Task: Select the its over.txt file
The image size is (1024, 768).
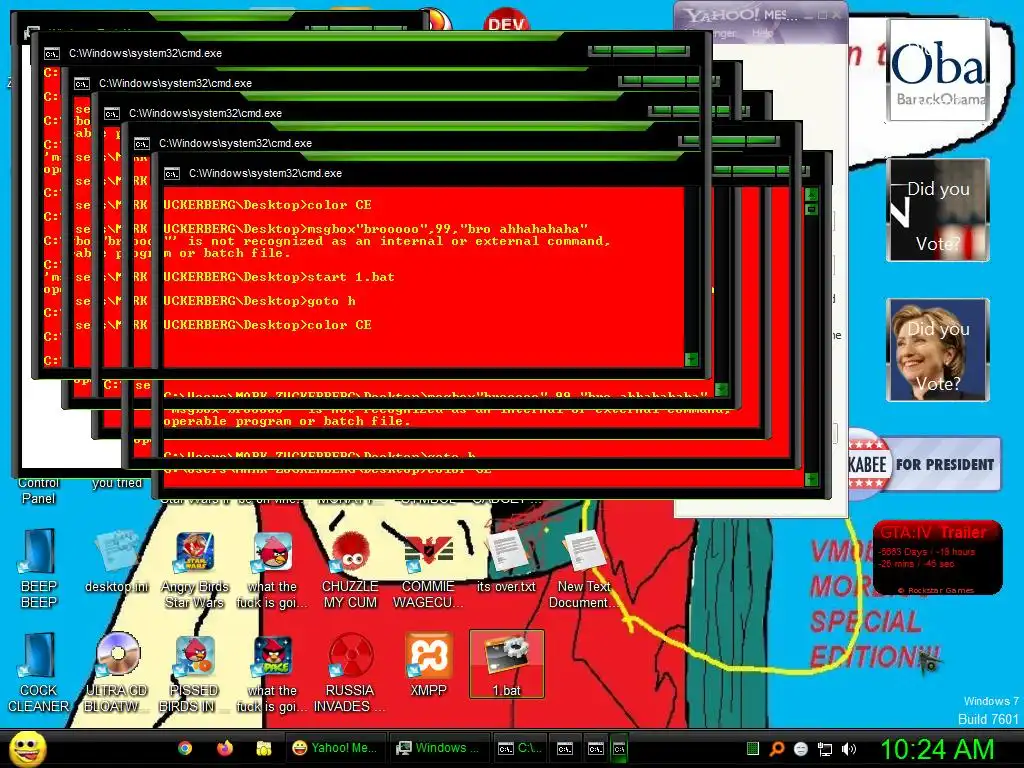Action: point(506,562)
